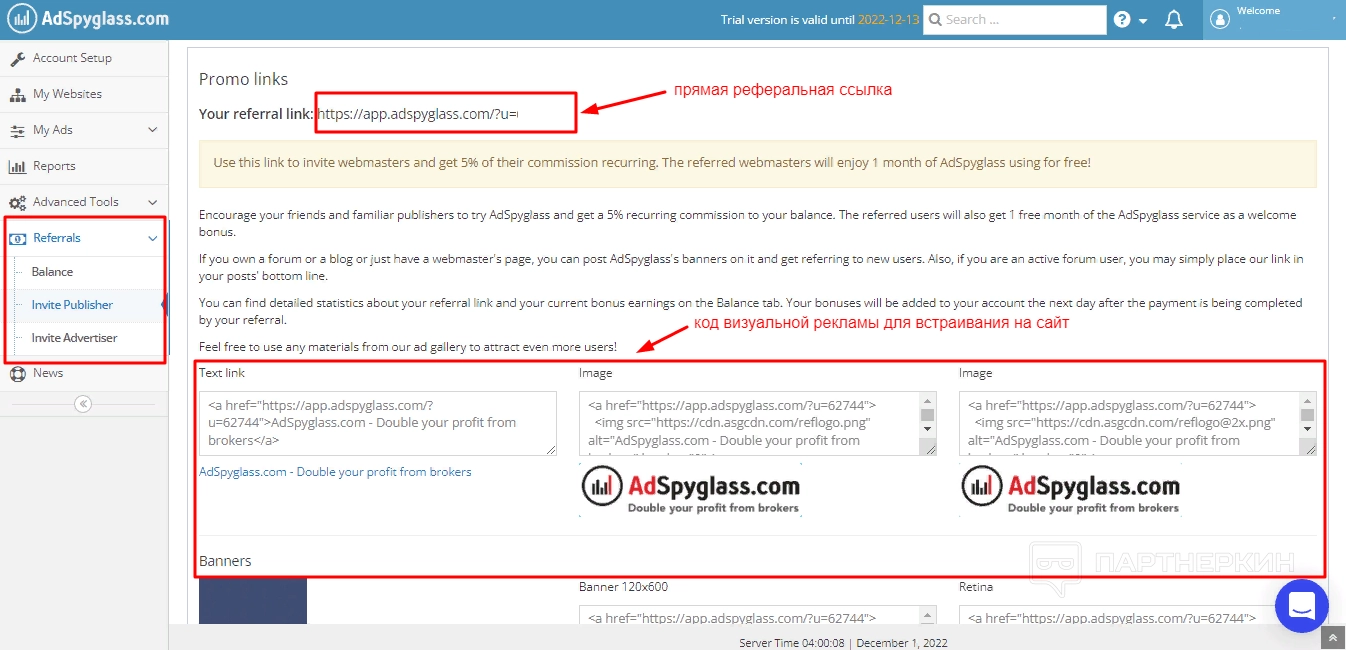Click the AdSpyglass.com logo
The height and width of the screenshot is (650, 1346).
click(89, 19)
